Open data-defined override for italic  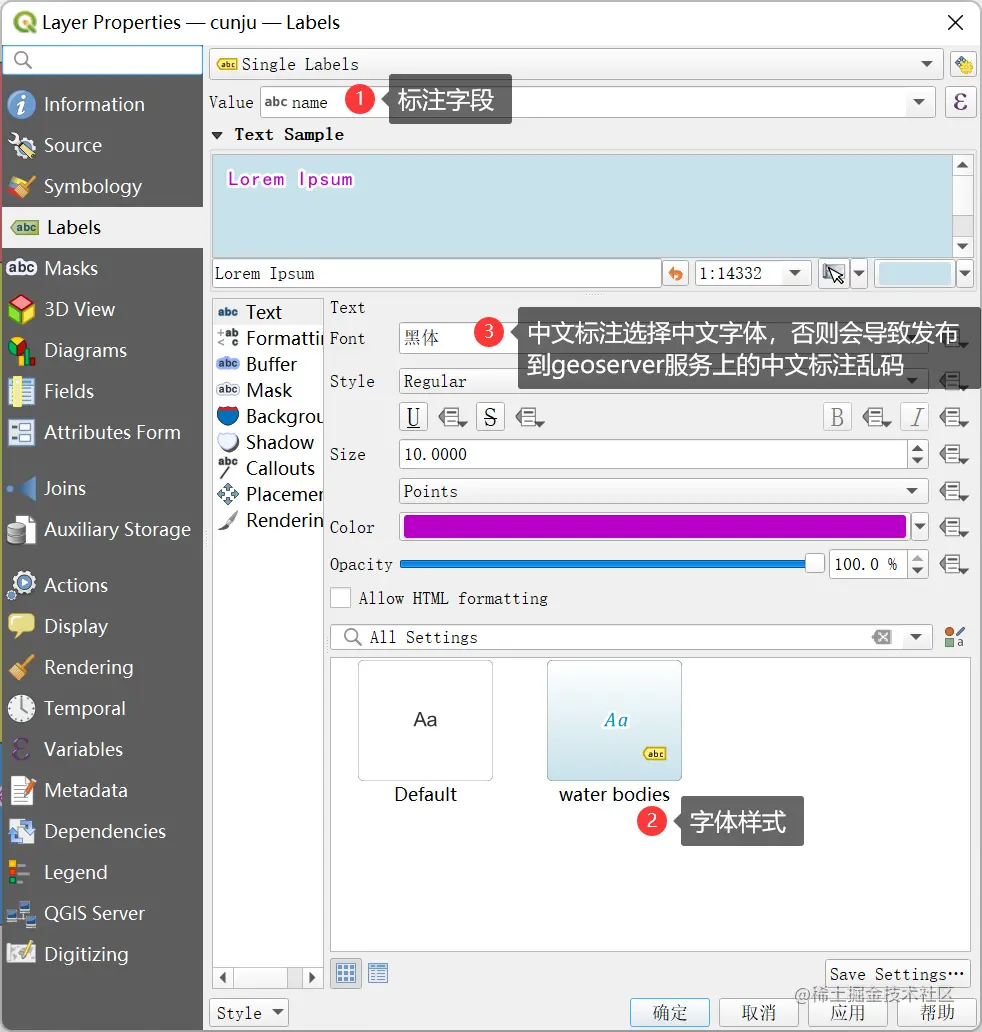tap(954, 417)
